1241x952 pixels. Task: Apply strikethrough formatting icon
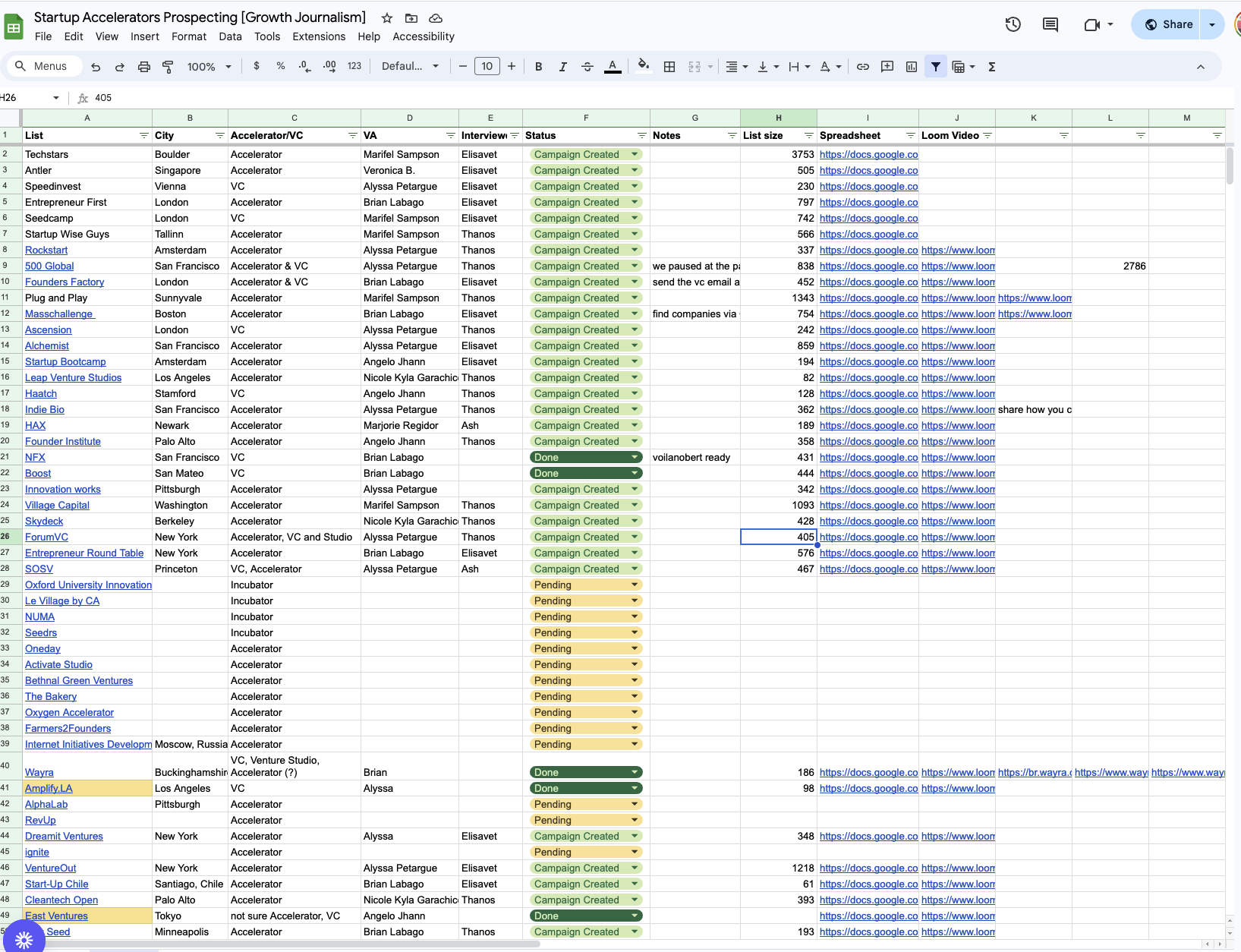point(587,67)
